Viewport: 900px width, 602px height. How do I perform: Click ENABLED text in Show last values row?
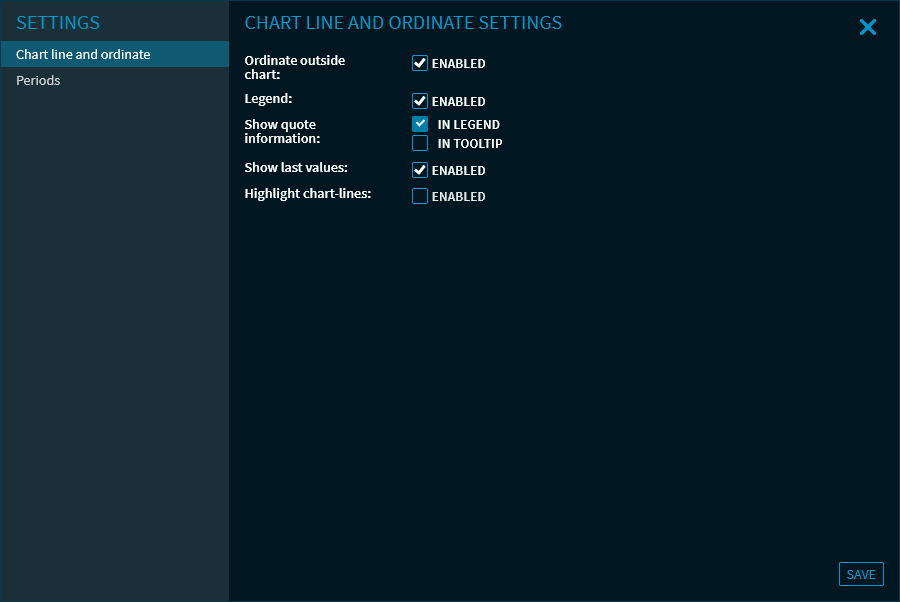pyautogui.click(x=458, y=171)
